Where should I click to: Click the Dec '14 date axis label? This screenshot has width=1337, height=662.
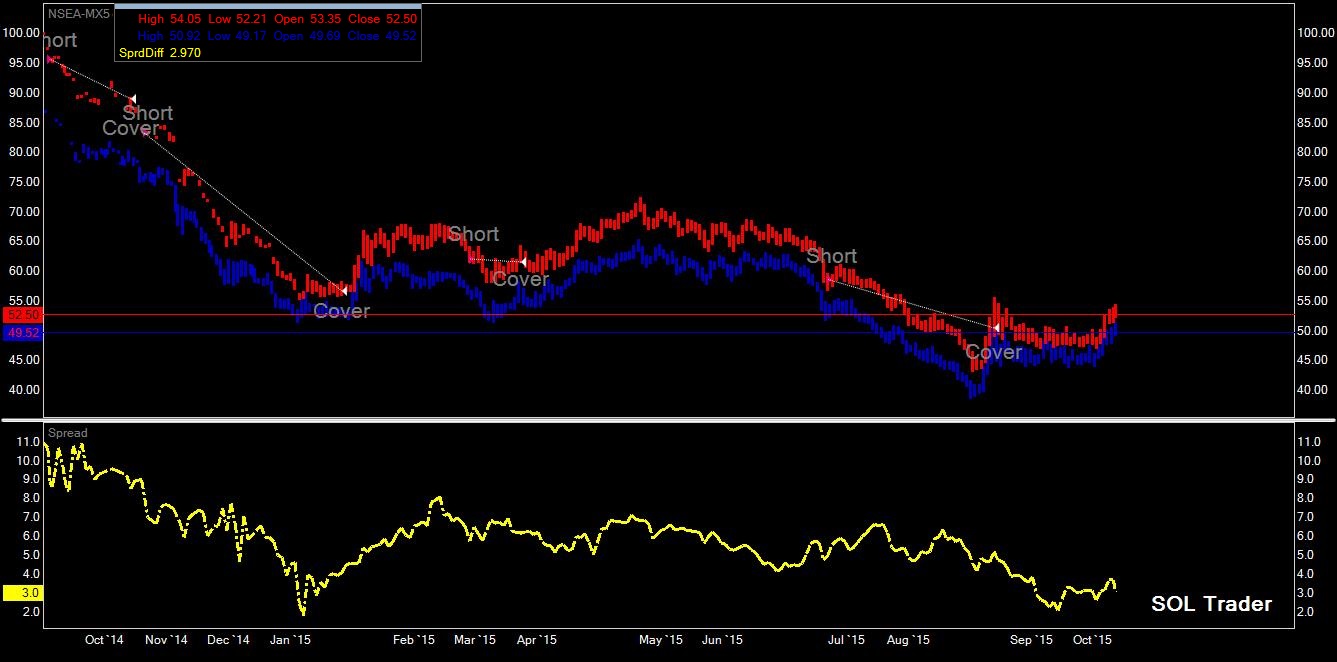click(x=228, y=640)
